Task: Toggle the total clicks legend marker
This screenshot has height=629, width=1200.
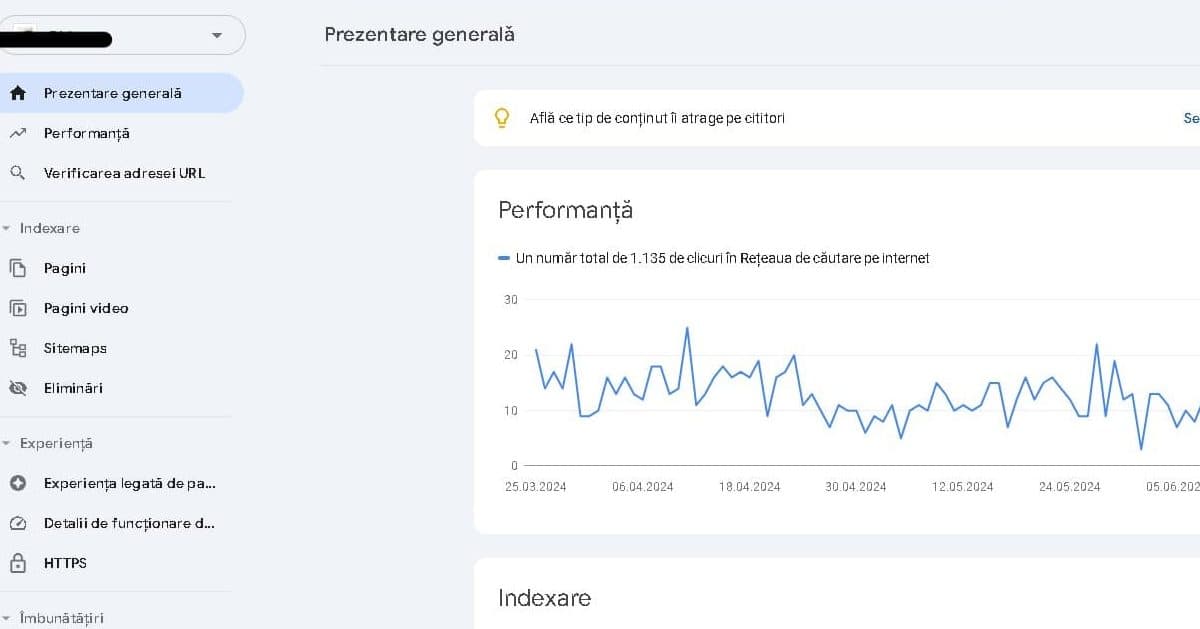Action: coord(504,258)
